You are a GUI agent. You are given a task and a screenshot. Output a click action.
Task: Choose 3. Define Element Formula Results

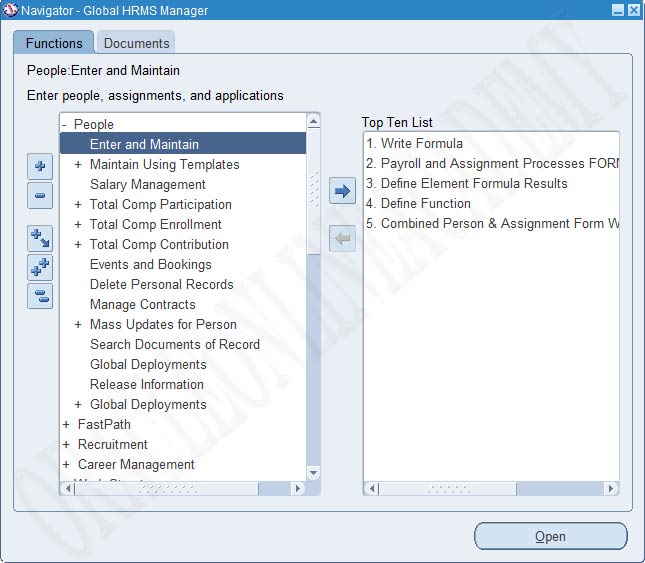467,183
